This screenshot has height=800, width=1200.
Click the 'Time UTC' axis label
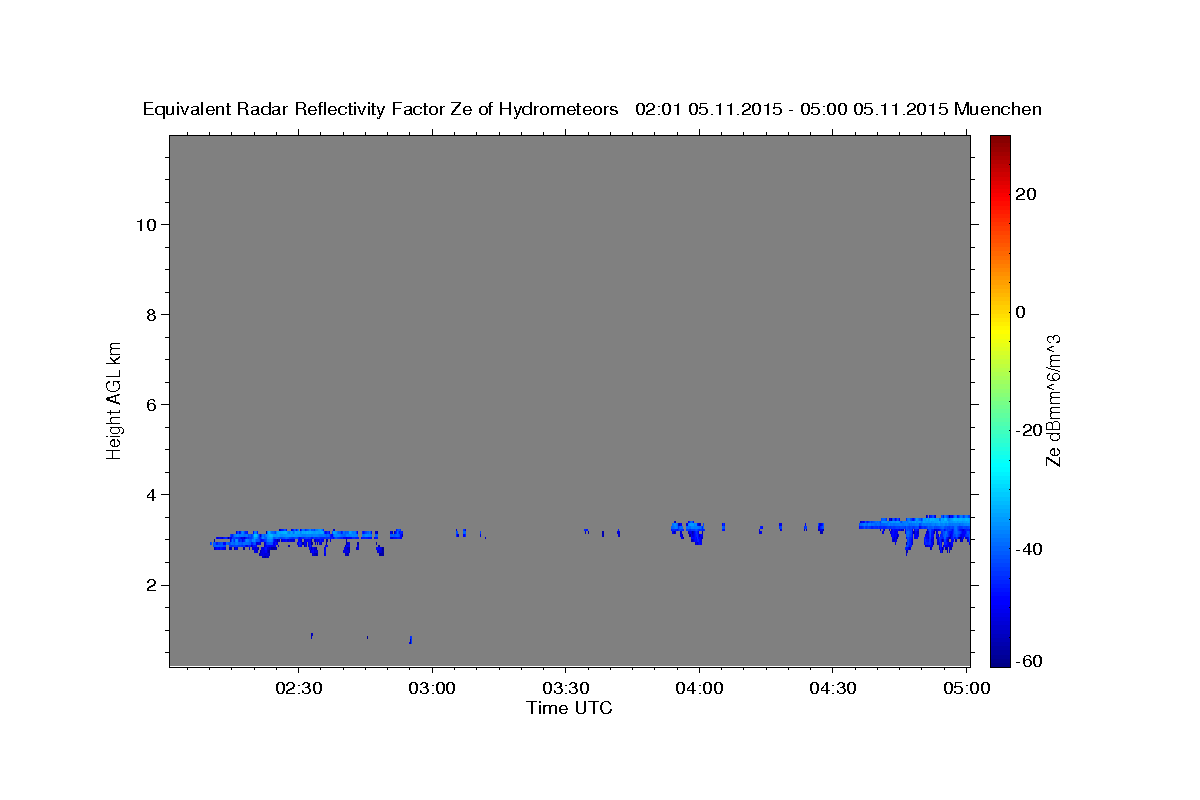coord(569,708)
